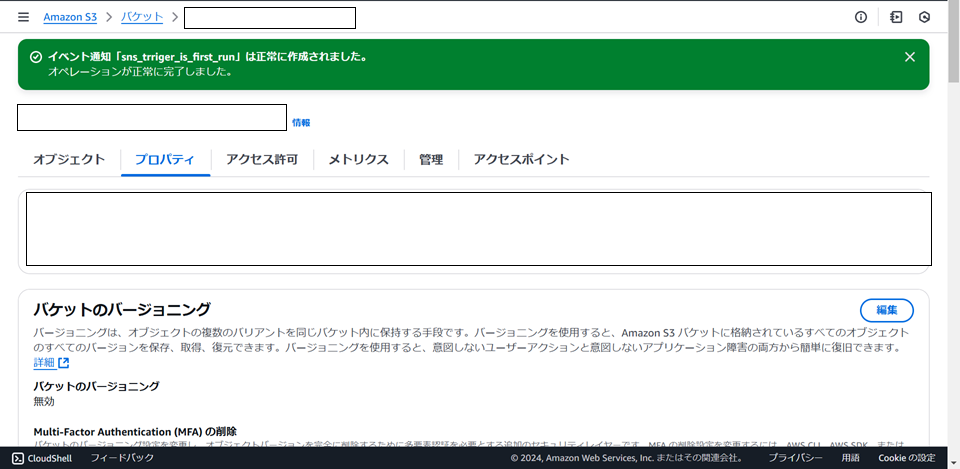
Task: Open the メトリクス tab
Action: 359,160
